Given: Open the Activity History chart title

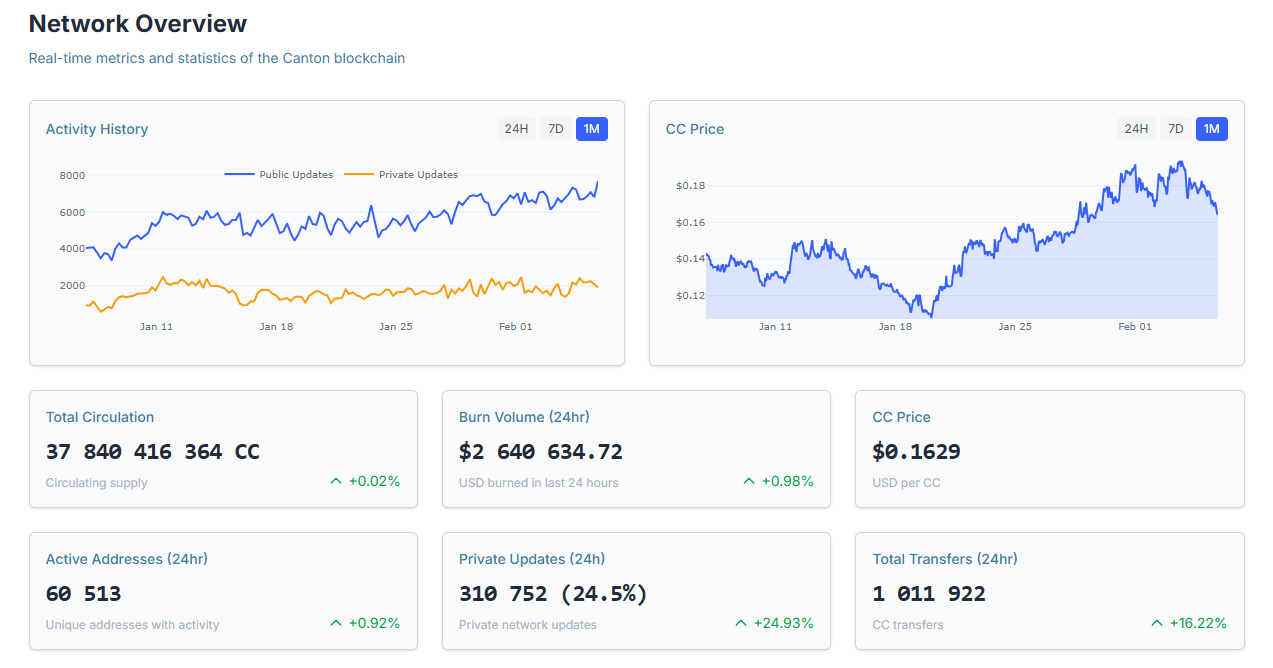Looking at the screenshot, I should click(x=97, y=129).
